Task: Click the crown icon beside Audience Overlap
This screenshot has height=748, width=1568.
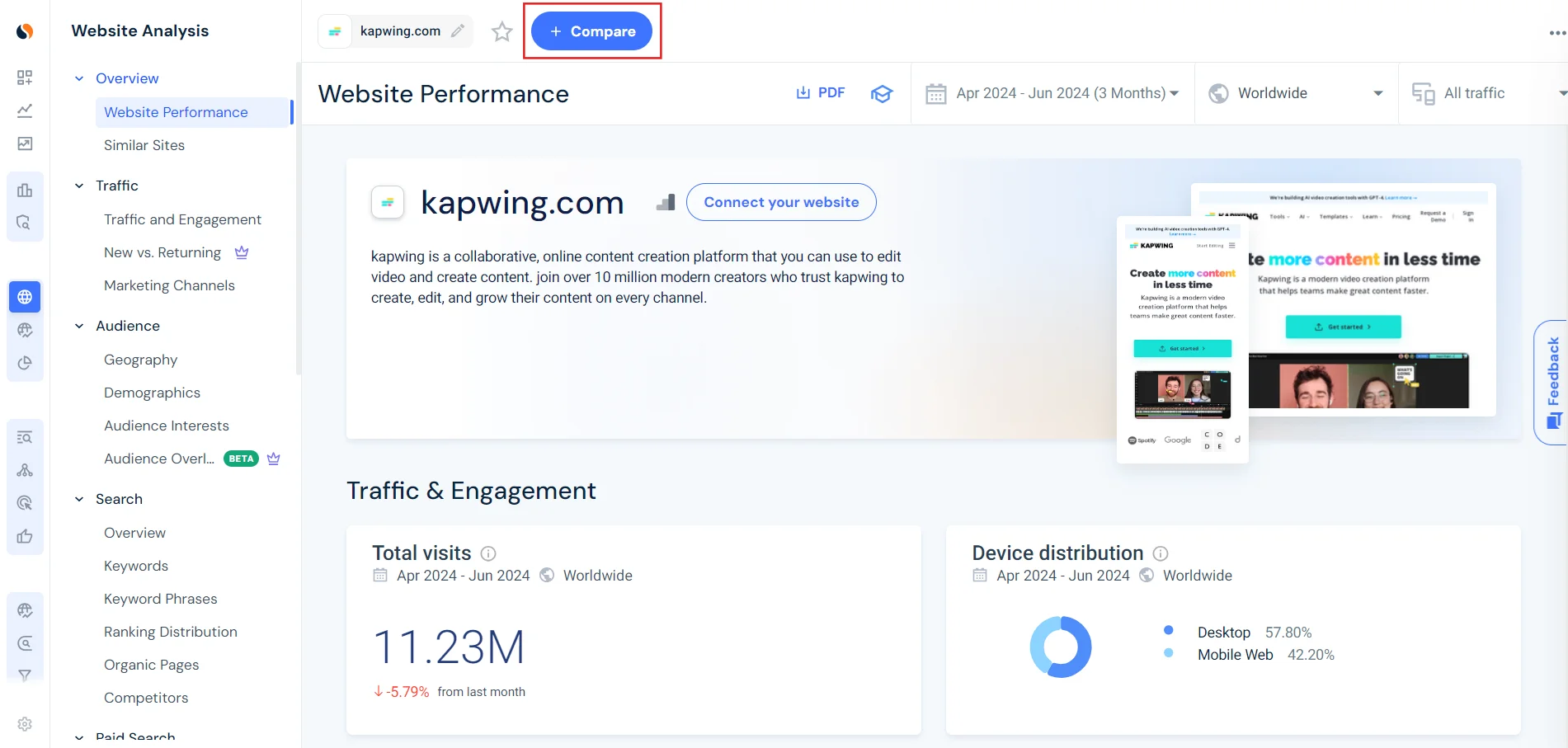Action: point(274,459)
